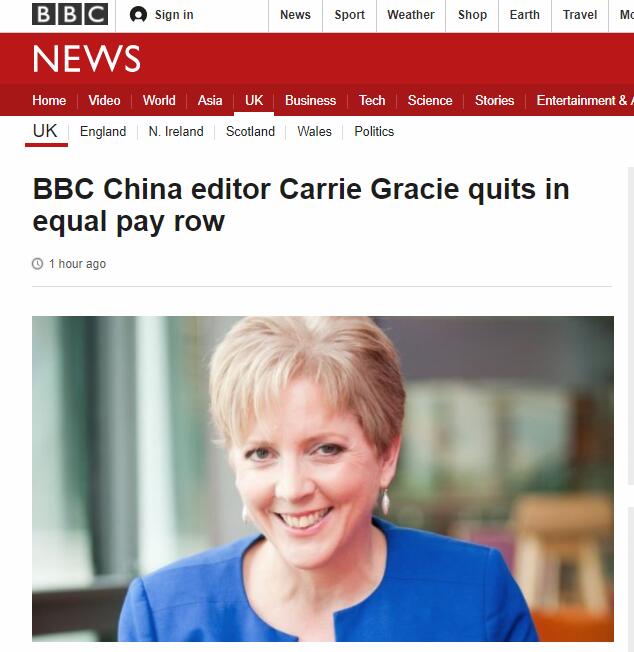Open the Tech tab

tap(372, 100)
